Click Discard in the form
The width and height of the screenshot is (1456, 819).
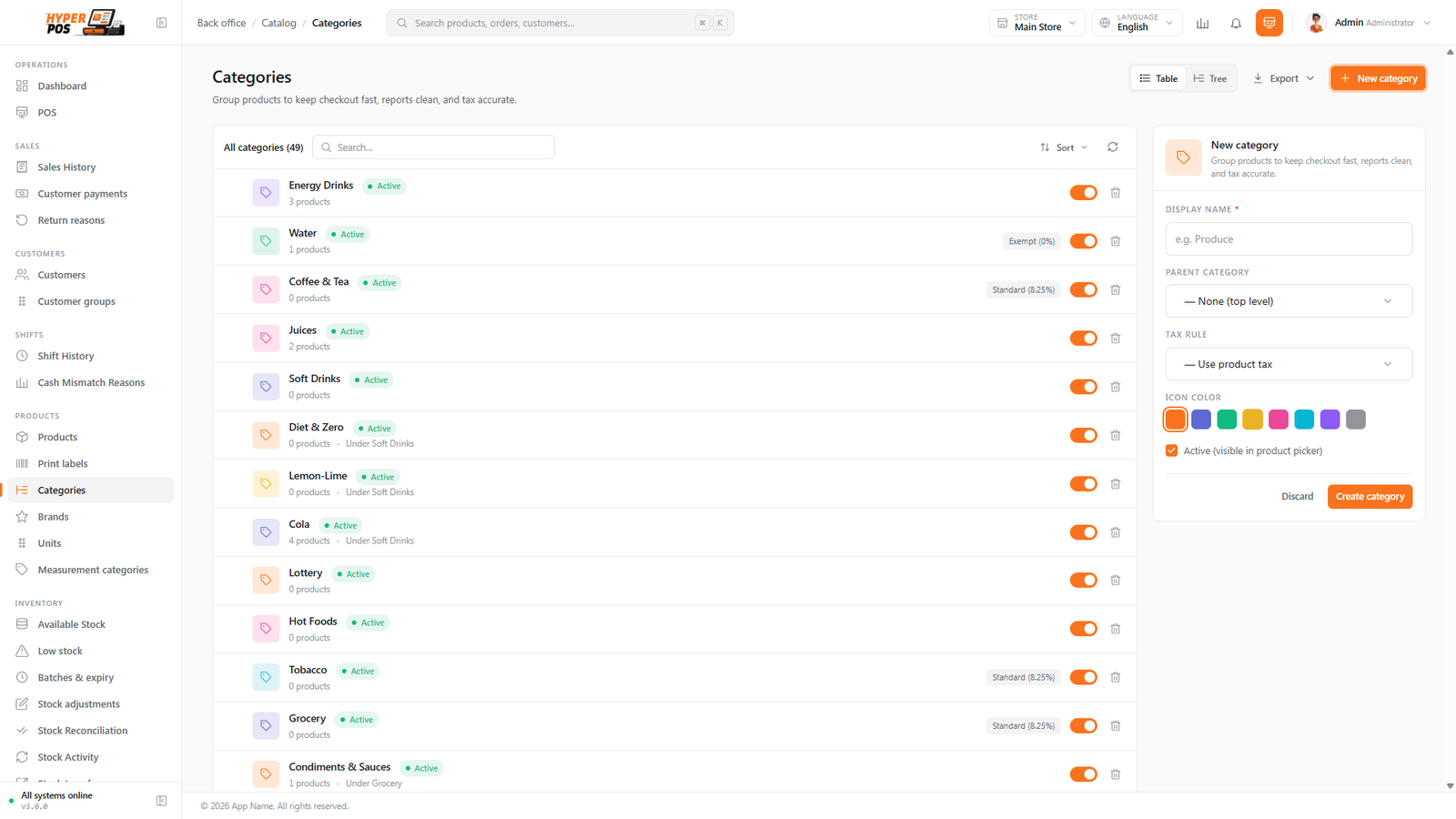[x=1297, y=497]
